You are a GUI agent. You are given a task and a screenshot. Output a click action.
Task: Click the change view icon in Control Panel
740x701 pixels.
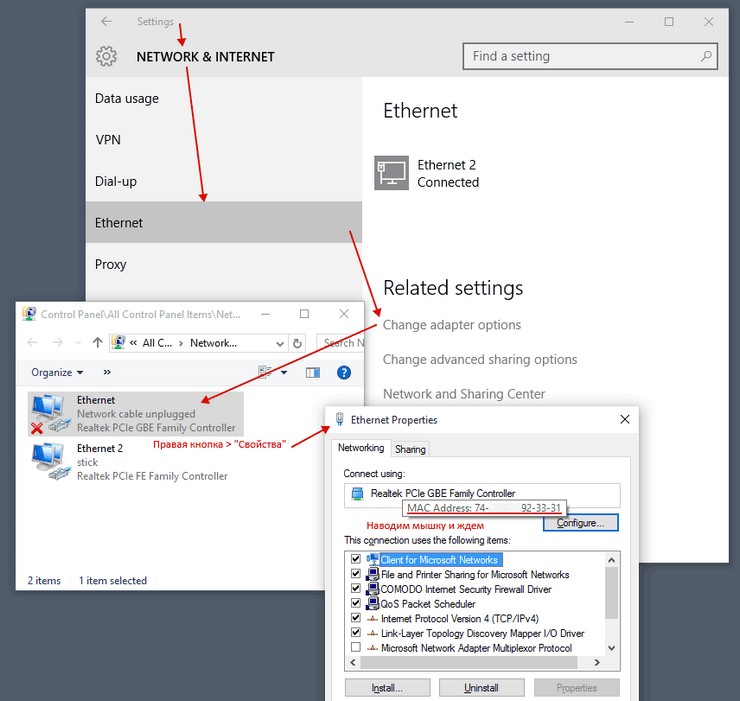[x=265, y=372]
